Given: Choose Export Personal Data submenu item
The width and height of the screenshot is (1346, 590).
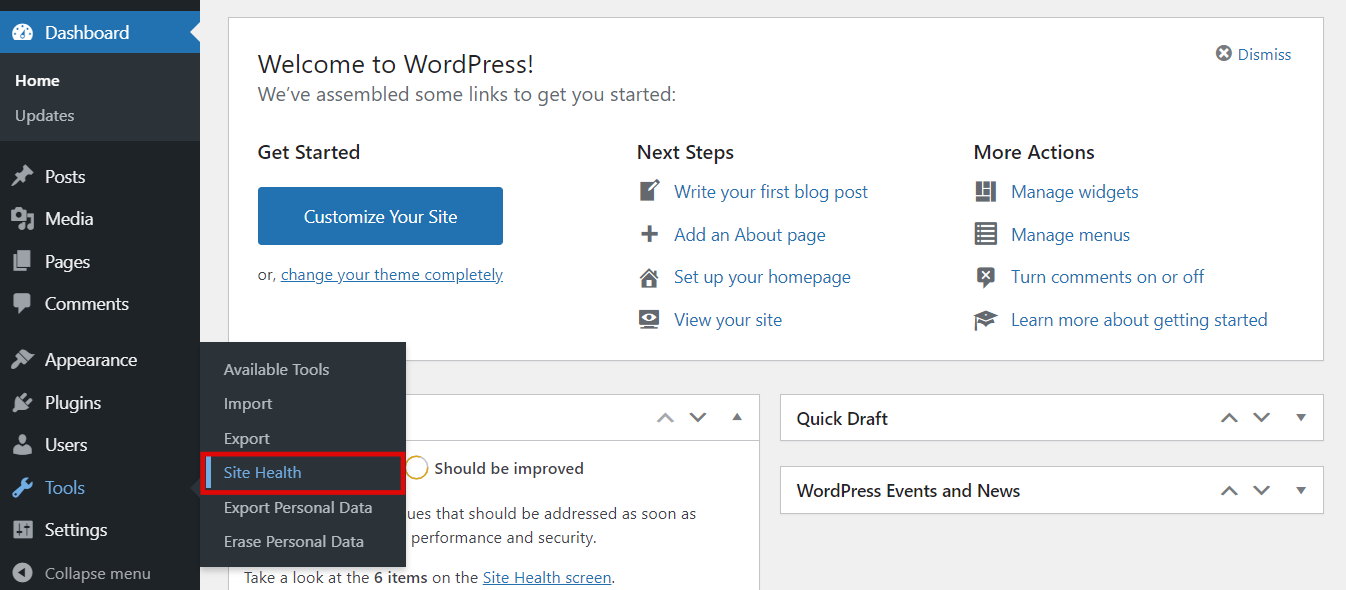Looking at the screenshot, I should pyautogui.click(x=298, y=508).
